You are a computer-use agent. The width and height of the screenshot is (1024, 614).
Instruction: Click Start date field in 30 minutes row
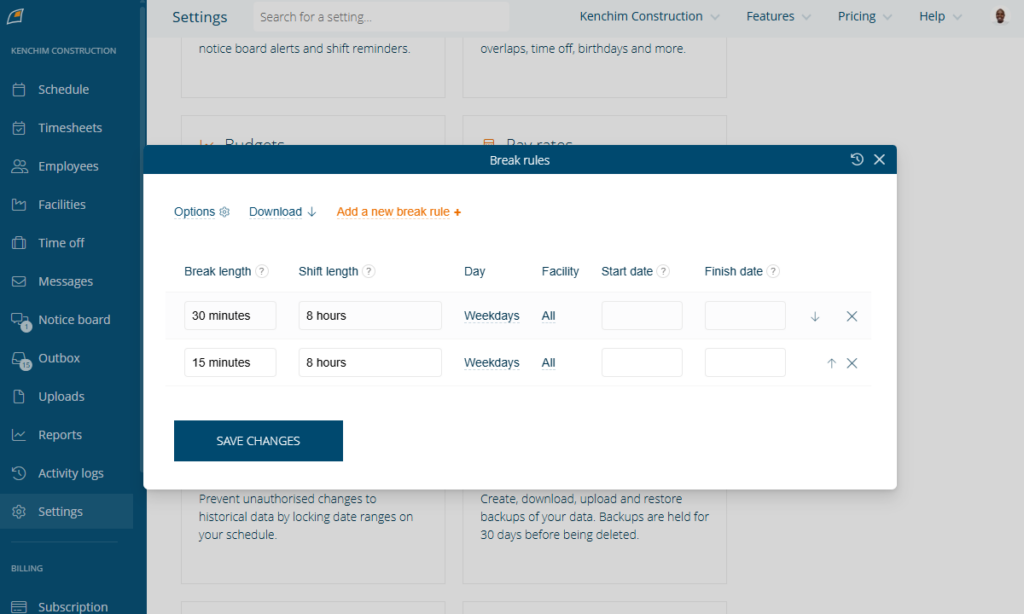point(642,315)
